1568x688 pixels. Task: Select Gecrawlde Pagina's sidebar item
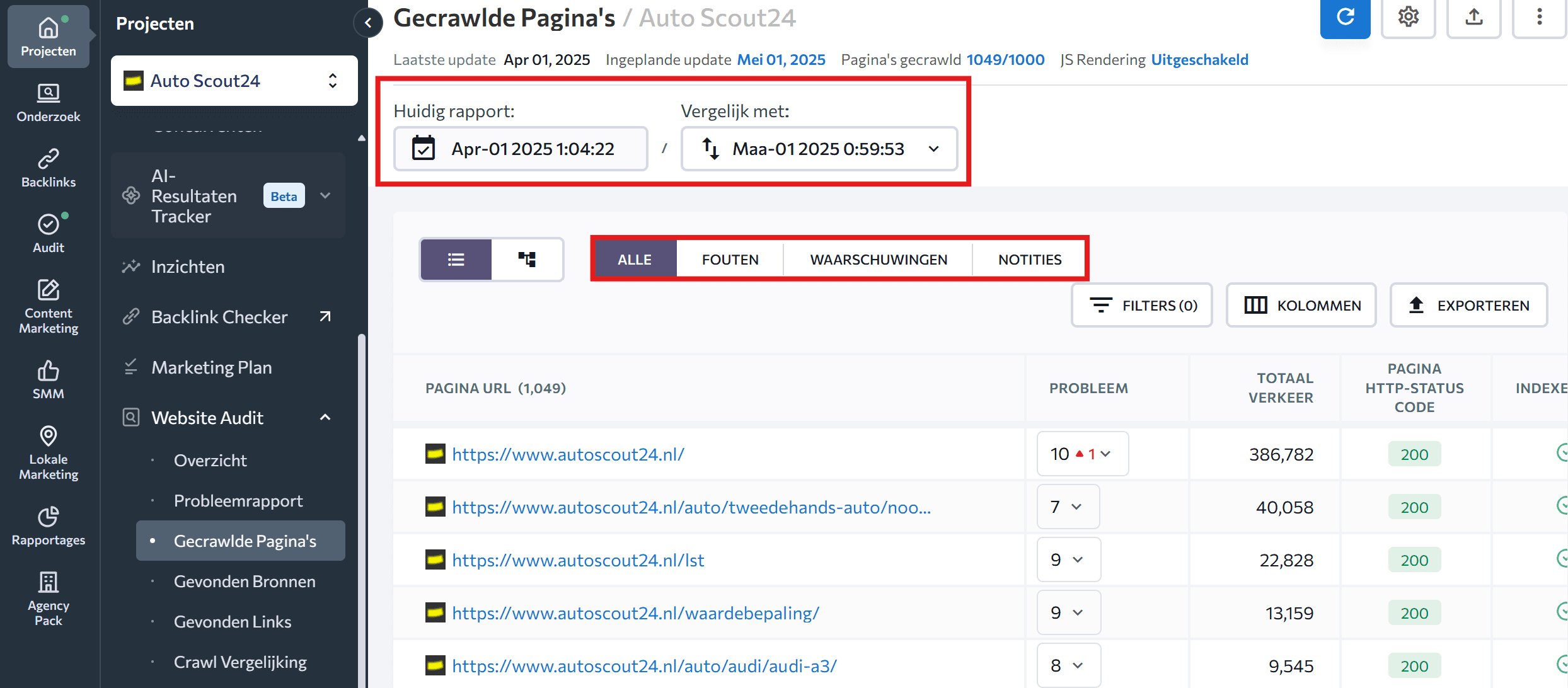pos(241,541)
